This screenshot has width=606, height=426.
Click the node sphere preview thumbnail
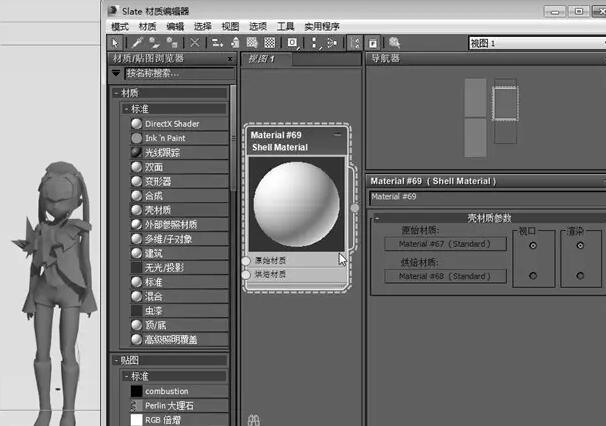pos(296,204)
